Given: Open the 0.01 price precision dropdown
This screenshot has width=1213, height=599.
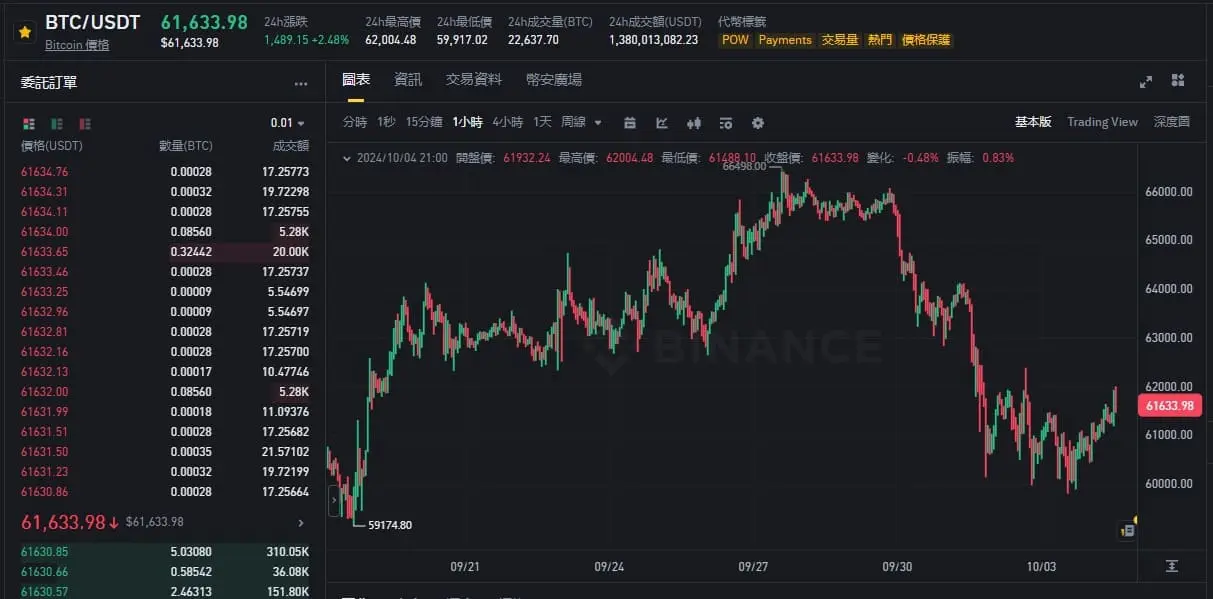Looking at the screenshot, I should pyautogui.click(x=288, y=123).
